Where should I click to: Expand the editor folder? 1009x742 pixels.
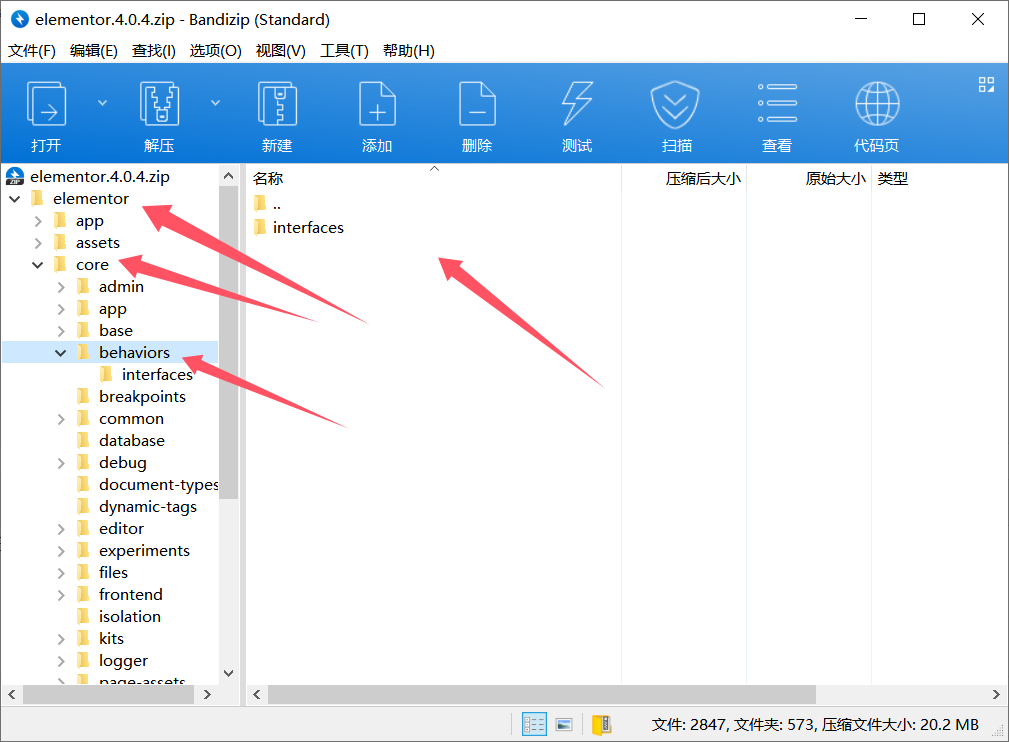coord(61,529)
